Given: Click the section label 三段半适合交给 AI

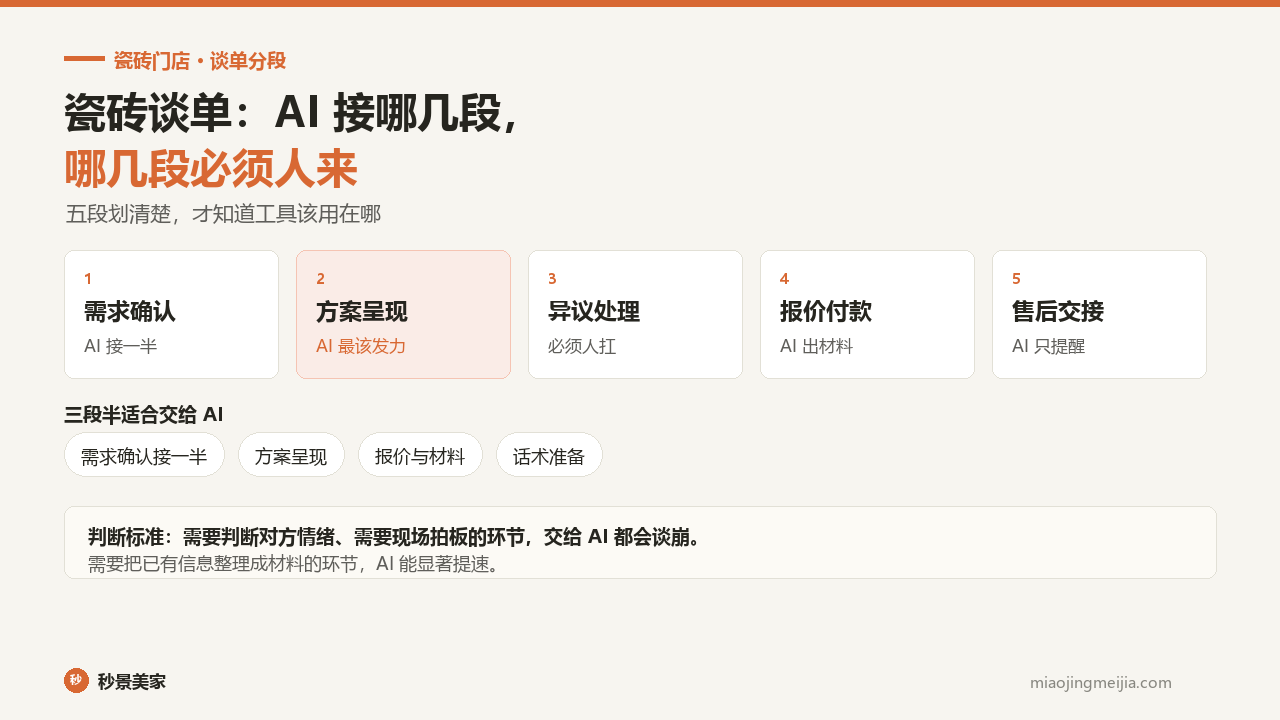Looking at the screenshot, I should tap(144, 415).
